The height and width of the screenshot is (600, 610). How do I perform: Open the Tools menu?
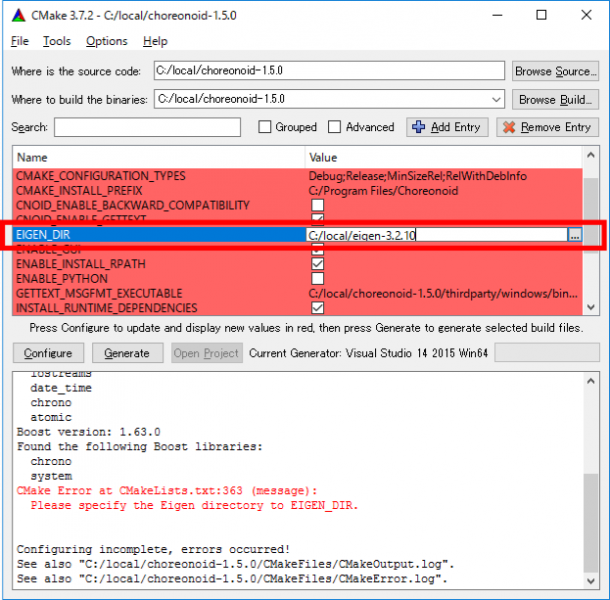click(x=57, y=41)
